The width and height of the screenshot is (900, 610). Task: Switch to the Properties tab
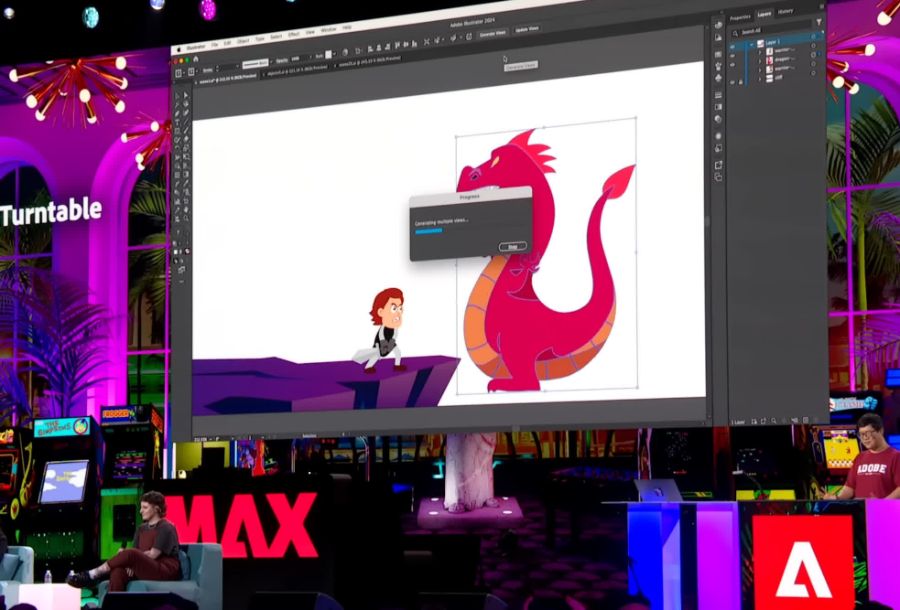(740, 18)
